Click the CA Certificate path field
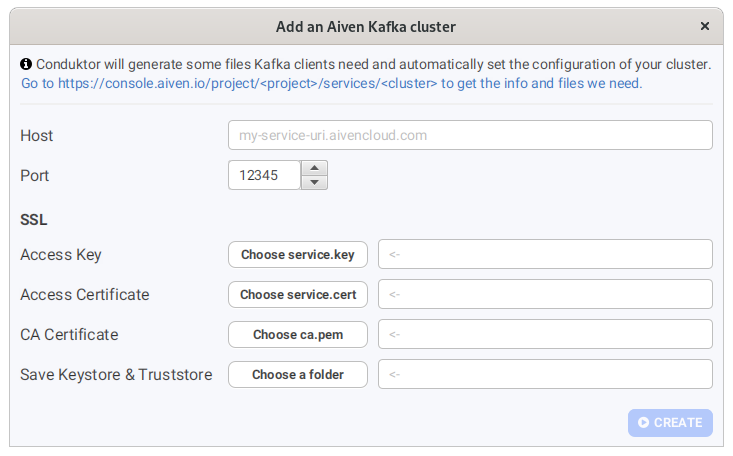 (x=545, y=334)
